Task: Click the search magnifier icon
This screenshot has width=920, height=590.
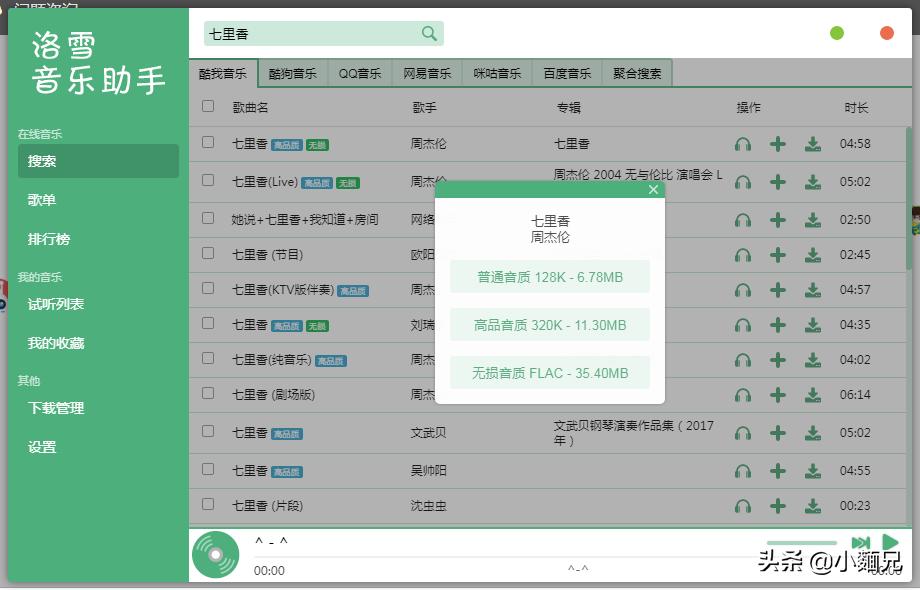Action: 429,33
